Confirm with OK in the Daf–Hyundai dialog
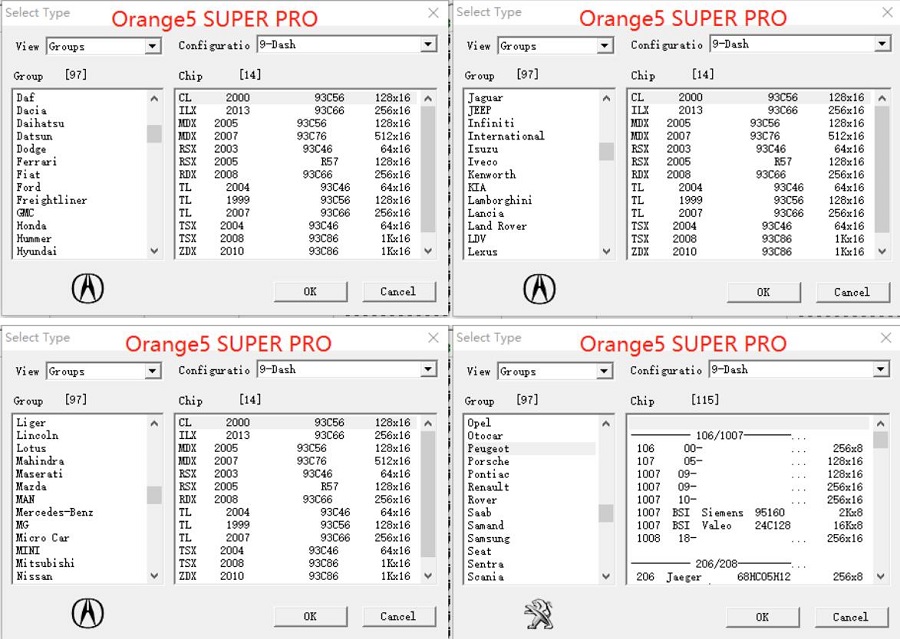The image size is (900, 639). pyautogui.click(x=311, y=292)
